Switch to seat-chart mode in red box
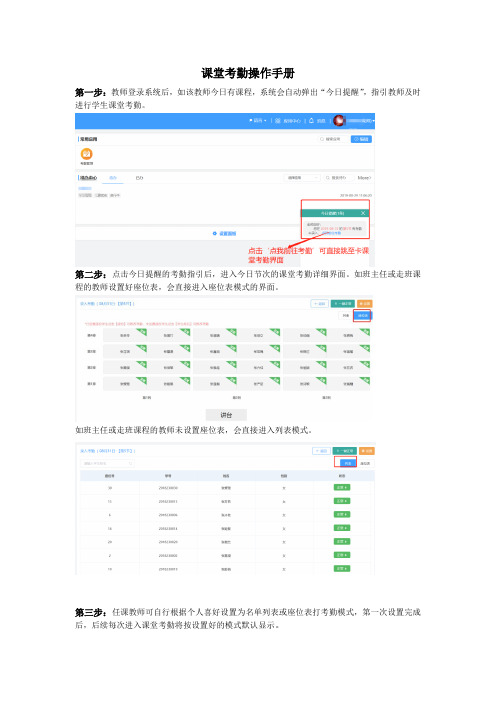 coord(362,315)
